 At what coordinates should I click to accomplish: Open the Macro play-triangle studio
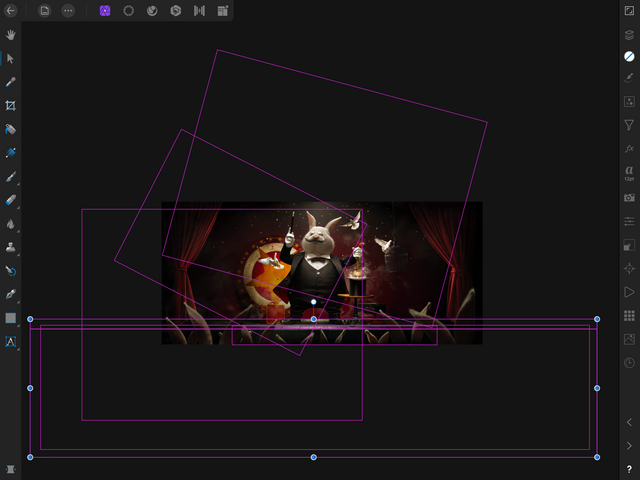(x=629, y=292)
